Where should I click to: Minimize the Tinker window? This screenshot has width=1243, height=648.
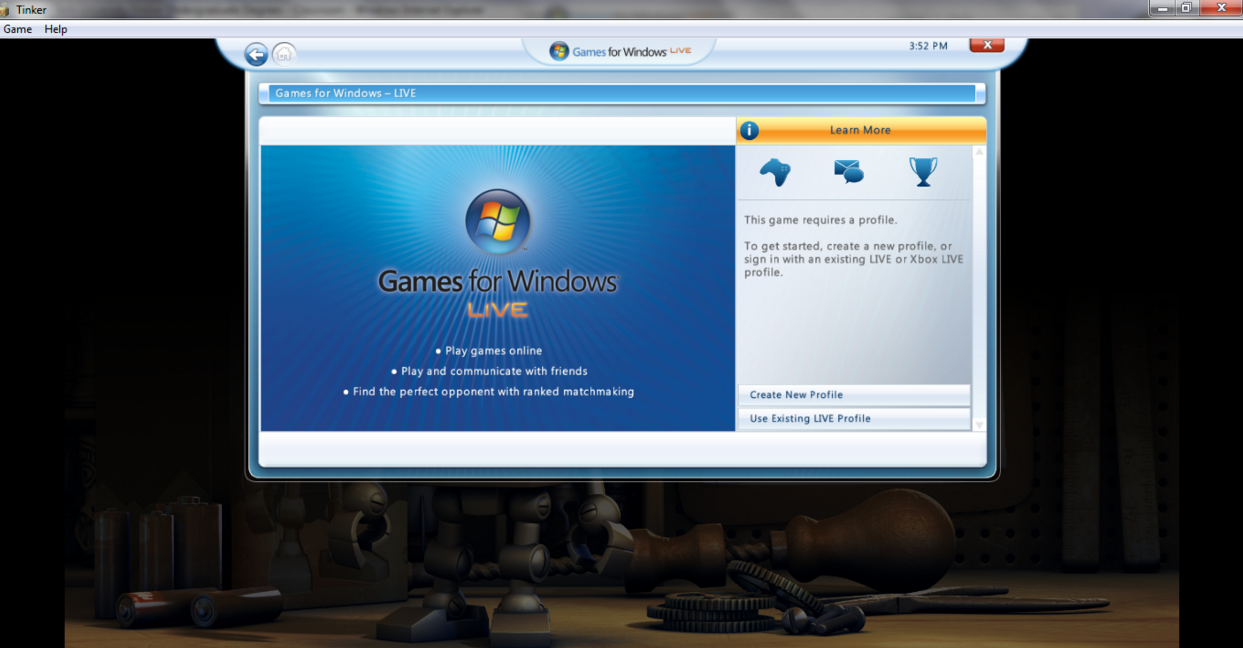[1162, 8]
